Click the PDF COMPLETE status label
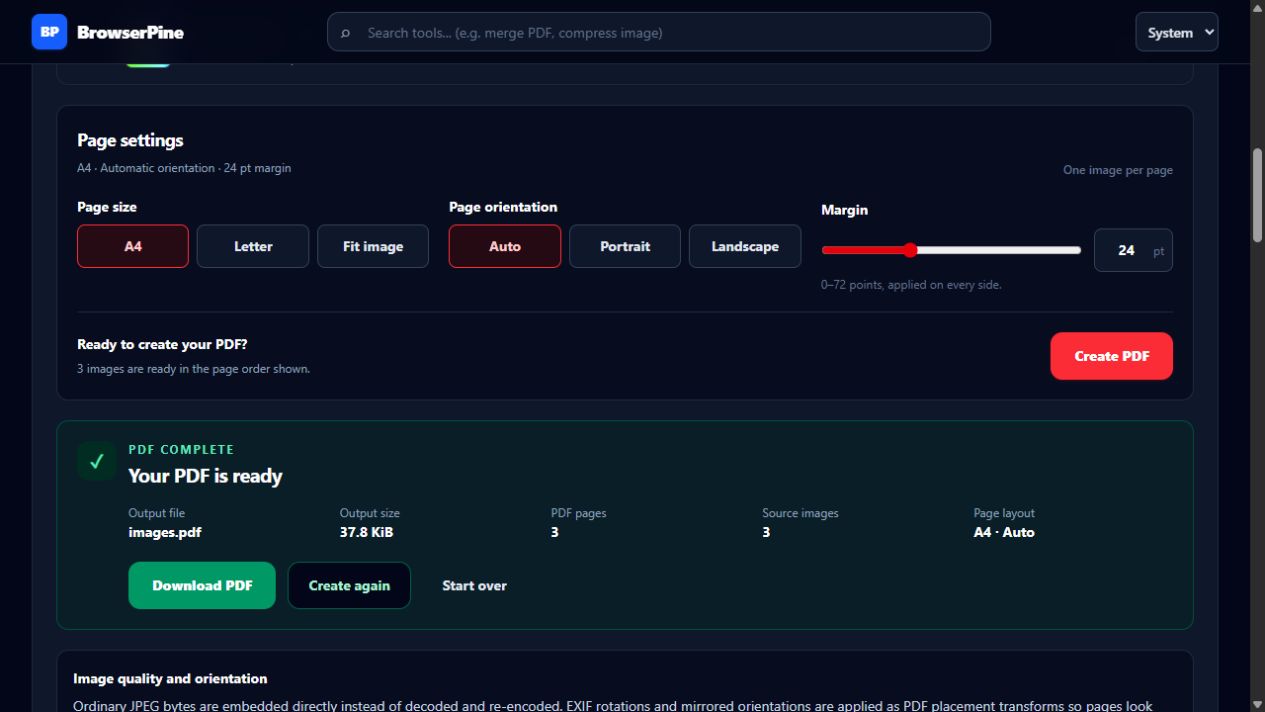Viewport: 1265px width, 712px height. coord(181,450)
